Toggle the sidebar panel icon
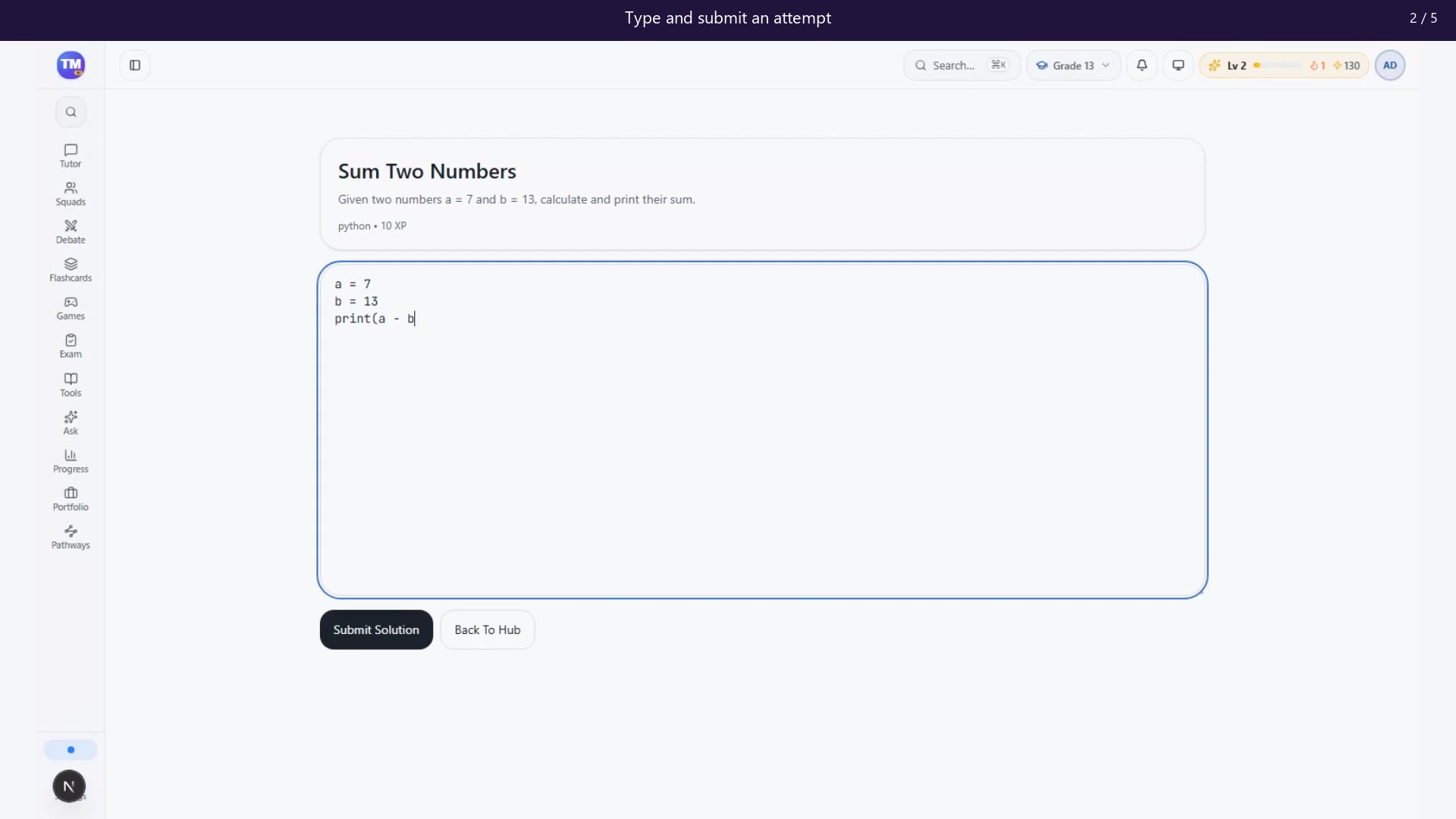This screenshot has width=1456, height=819. tap(135, 65)
